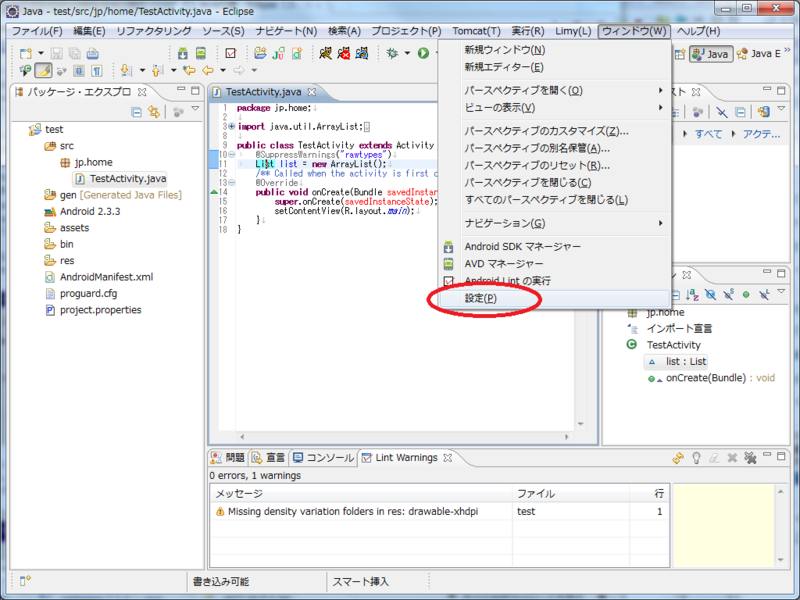Viewport: 800px width, 600px height.
Task: Open the プロジェクト(P) menu
Action: pyautogui.click(x=406, y=31)
